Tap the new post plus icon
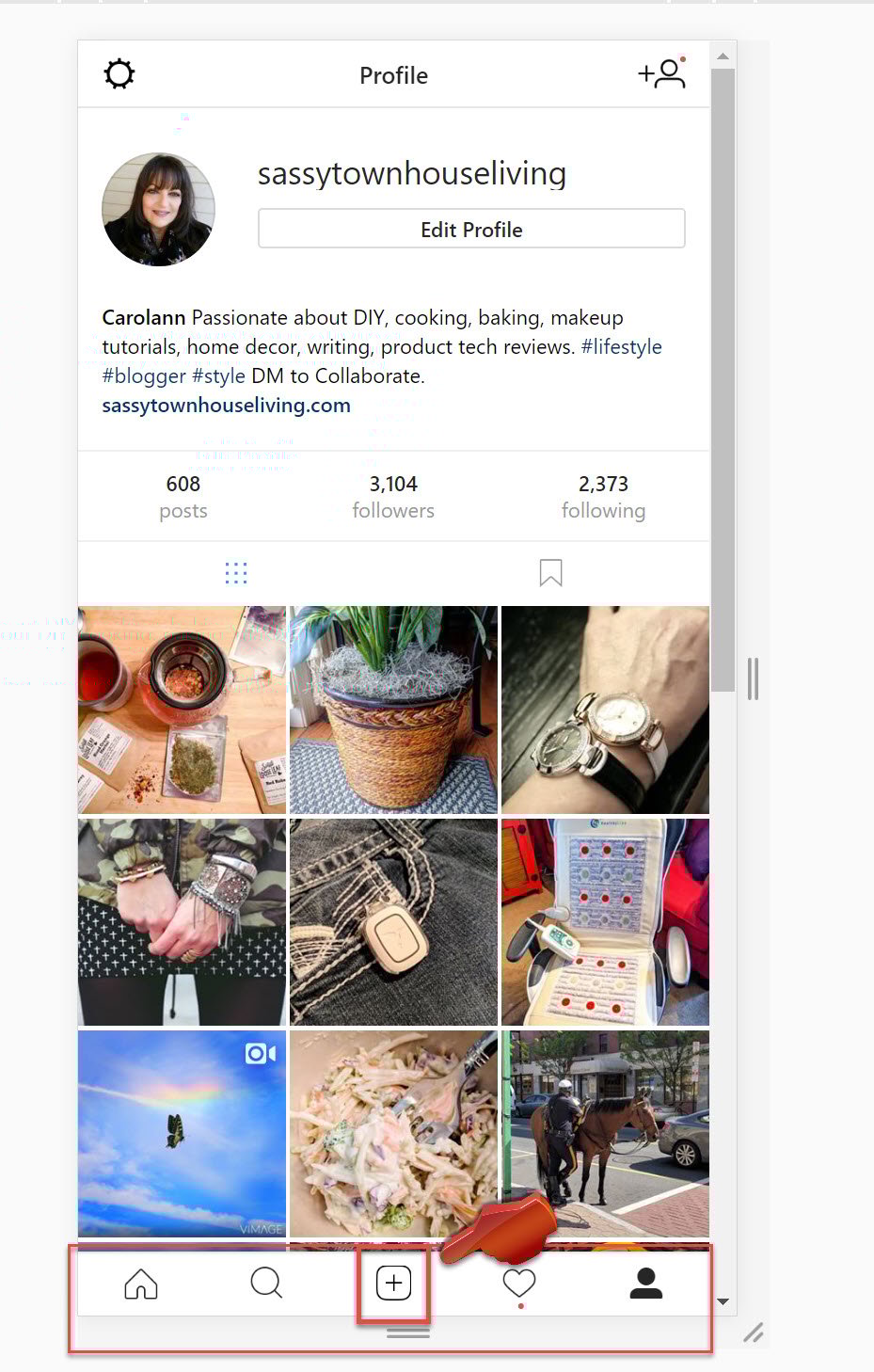874x1372 pixels. (x=393, y=1283)
